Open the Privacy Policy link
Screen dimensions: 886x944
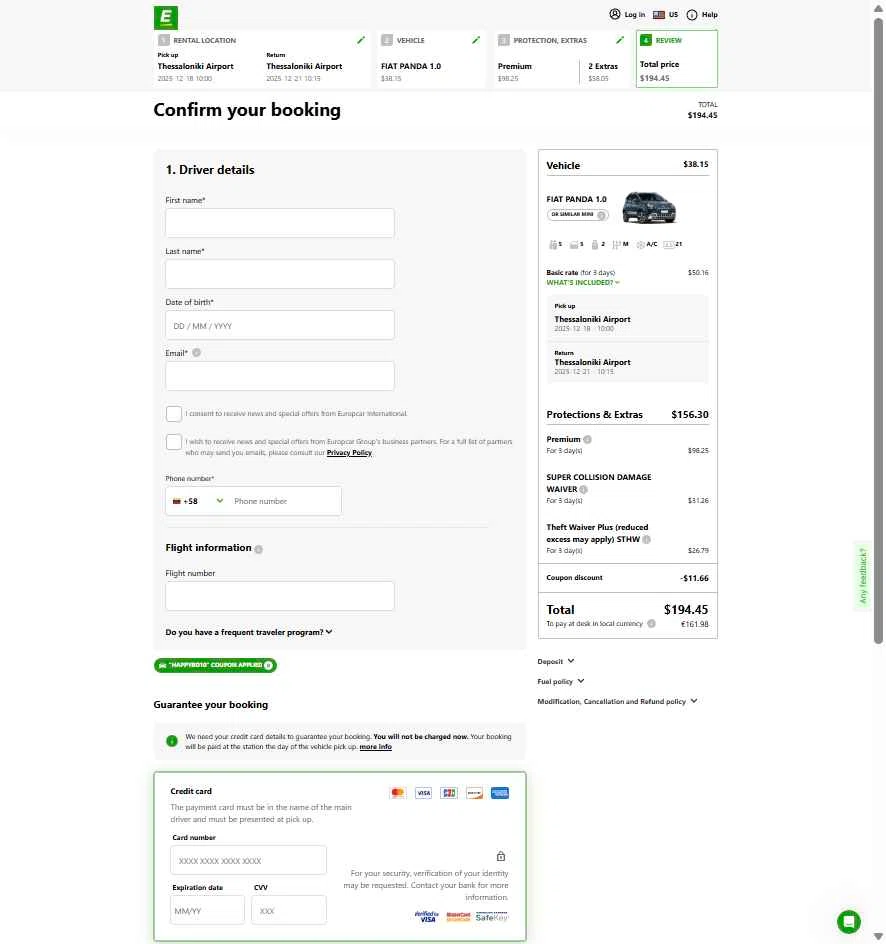coord(349,453)
